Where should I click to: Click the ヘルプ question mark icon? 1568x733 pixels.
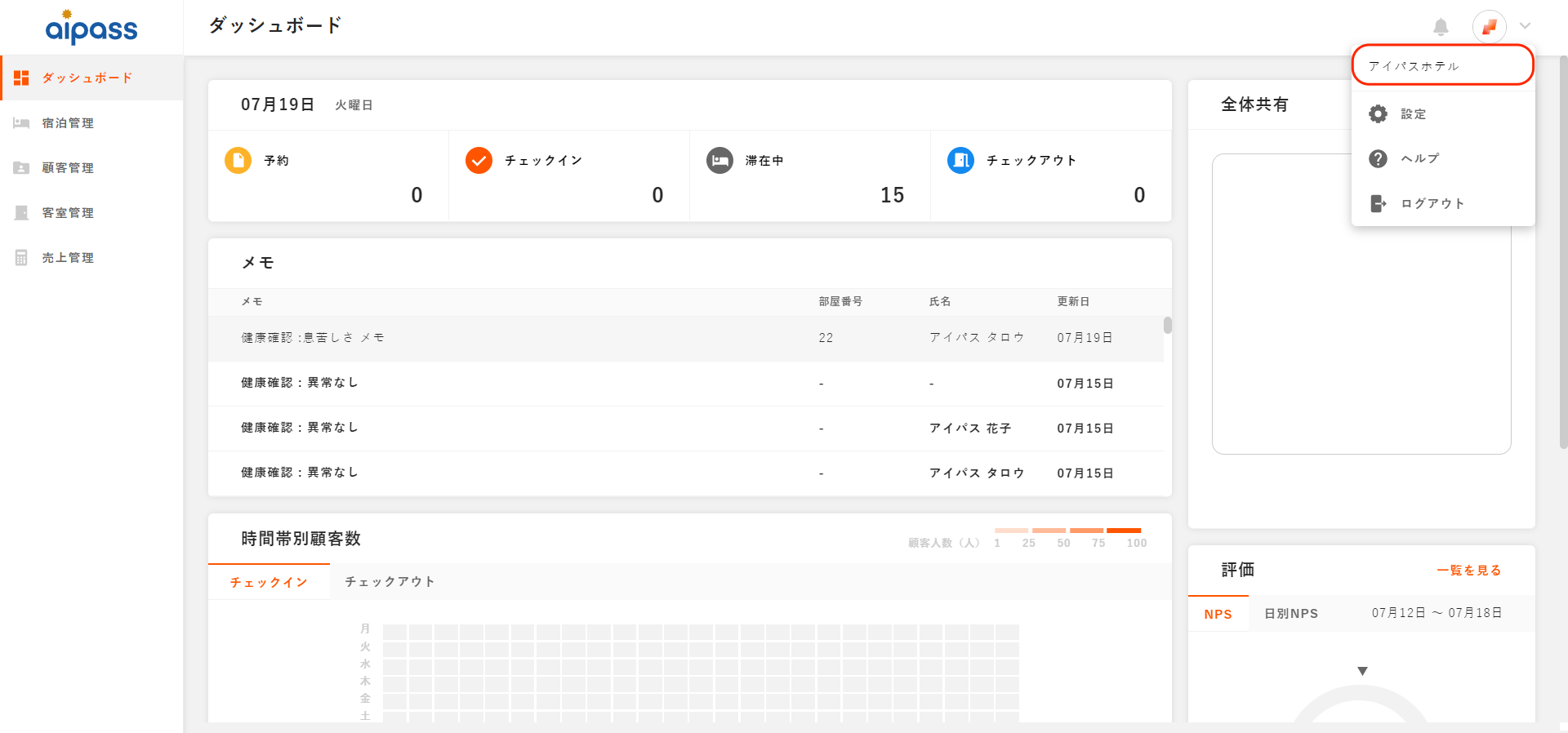(x=1378, y=158)
